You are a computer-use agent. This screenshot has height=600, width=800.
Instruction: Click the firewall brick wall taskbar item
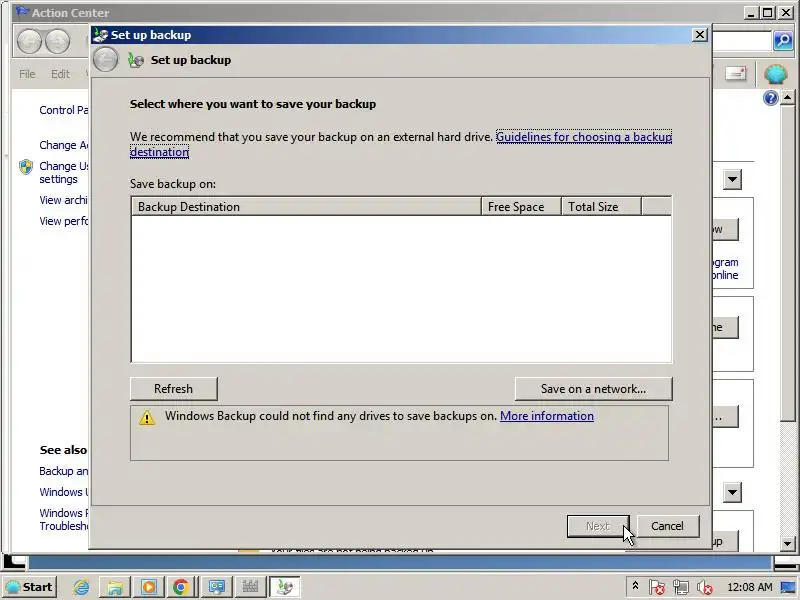pos(250,587)
